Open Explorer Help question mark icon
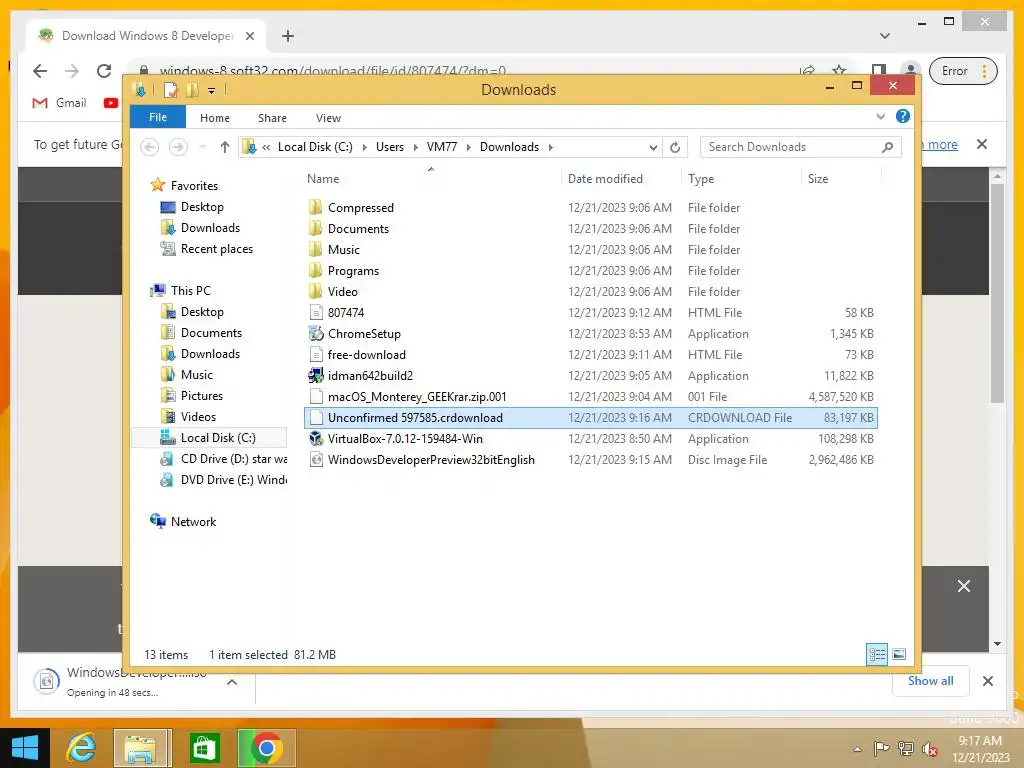Viewport: 1024px width, 768px height. [x=903, y=116]
